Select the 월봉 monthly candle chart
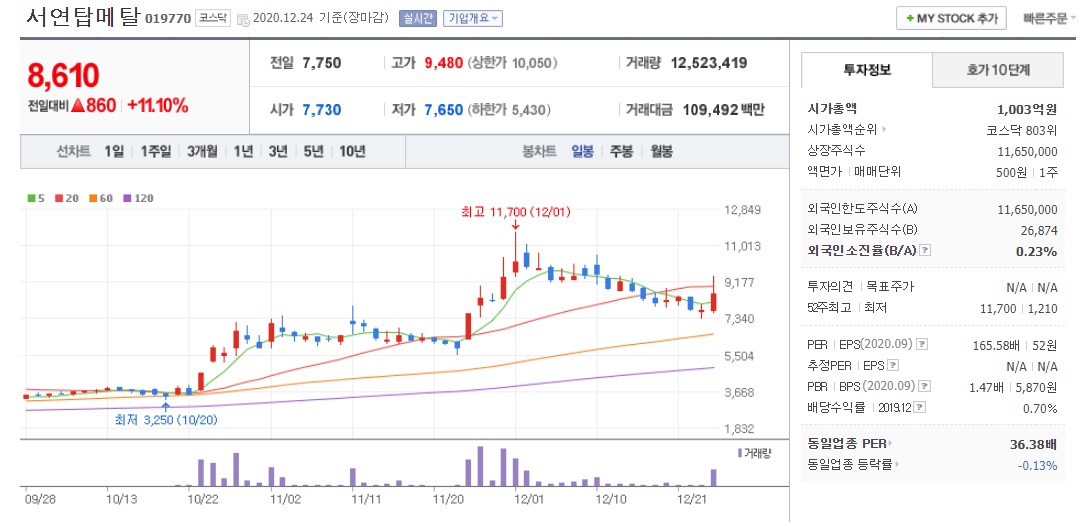Viewport: 1081px width, 522px height. click(661, 152)
